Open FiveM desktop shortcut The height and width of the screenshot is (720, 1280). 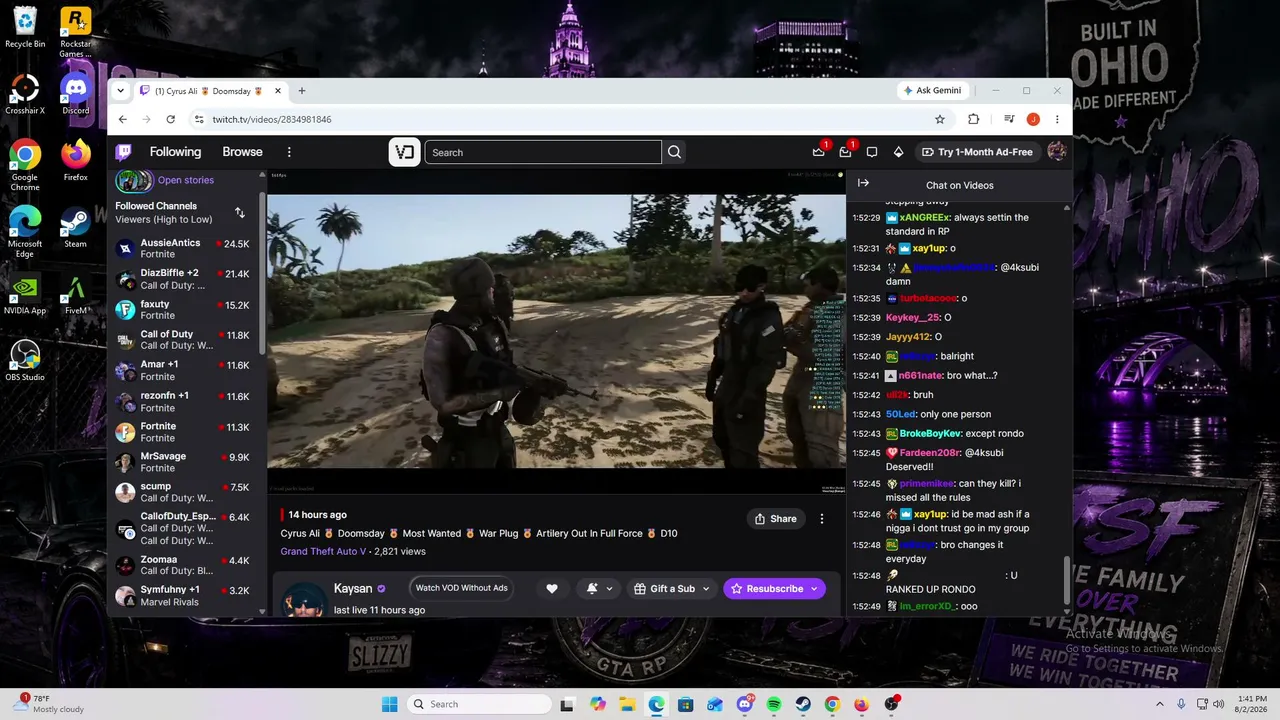pos(76,295)
